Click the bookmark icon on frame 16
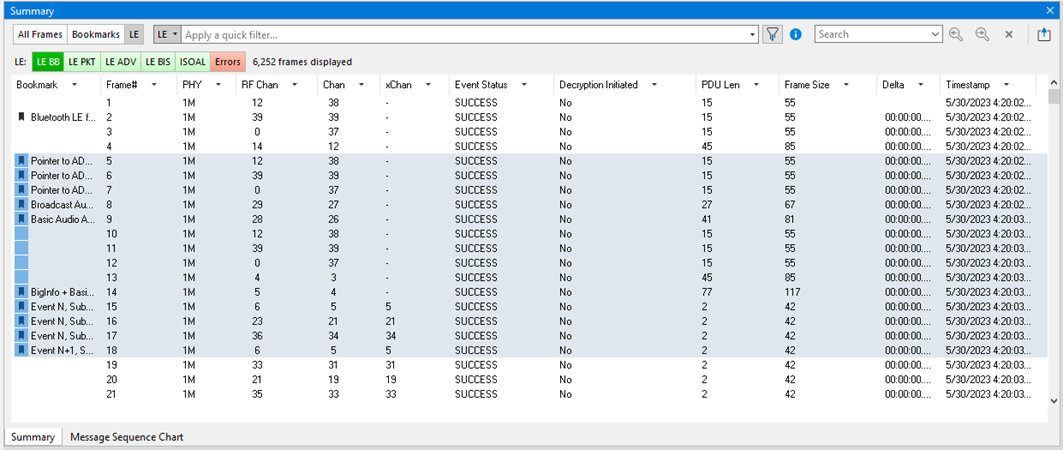 [21, 321]
